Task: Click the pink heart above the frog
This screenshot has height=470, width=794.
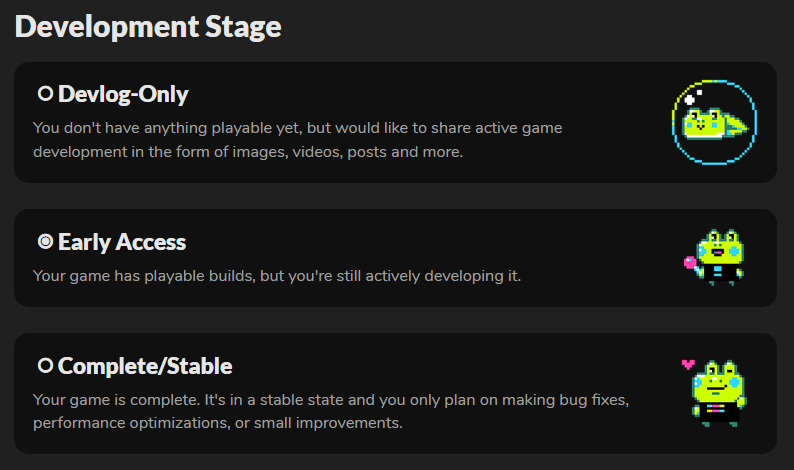Action: click(x=687, y=365)
